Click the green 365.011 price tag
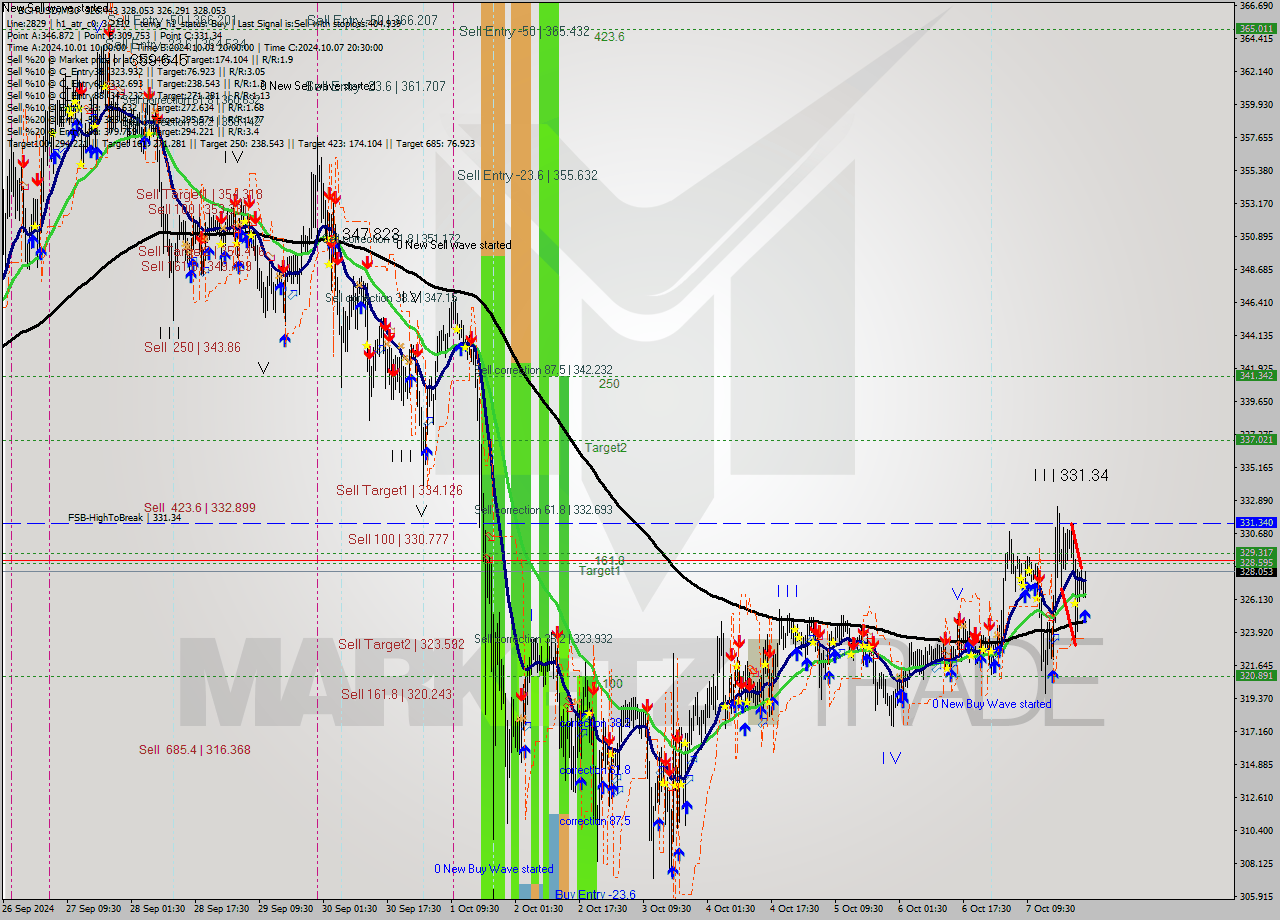The height and width of the screenshot is (920, 1280). point(1256,29)
